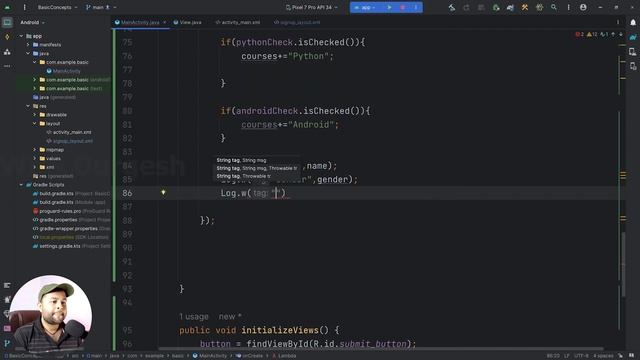Open the Commit tool window icon

coord(7,37)
